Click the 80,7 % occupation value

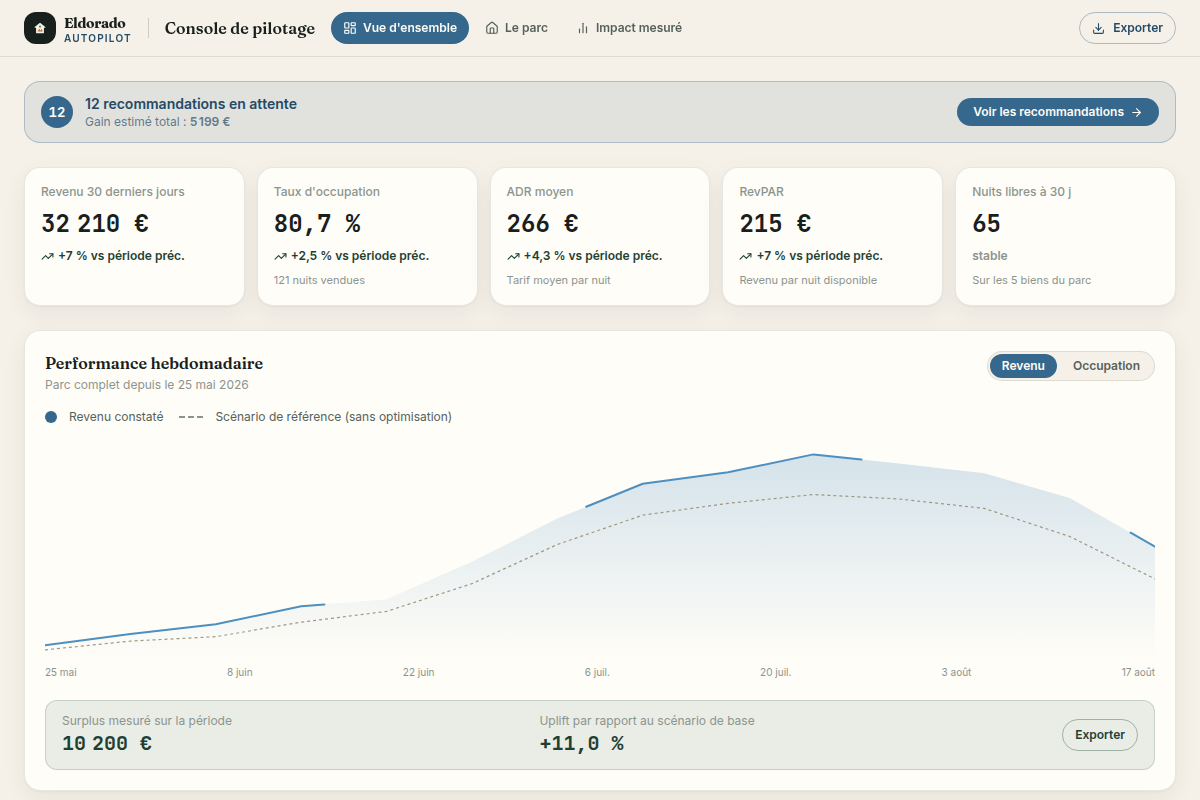click(x=317, y=224)
